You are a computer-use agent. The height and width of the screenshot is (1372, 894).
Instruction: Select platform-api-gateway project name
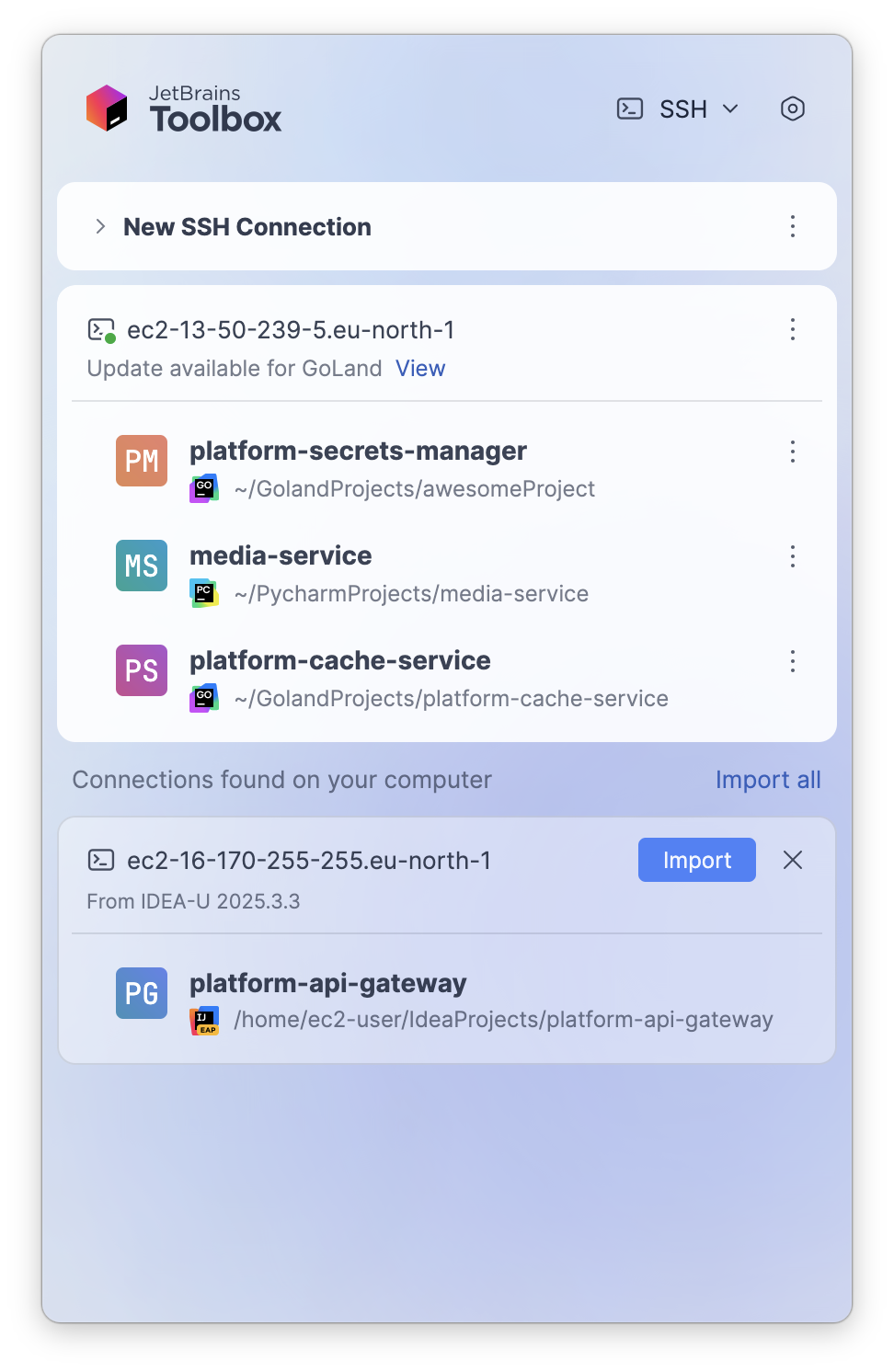328,983
